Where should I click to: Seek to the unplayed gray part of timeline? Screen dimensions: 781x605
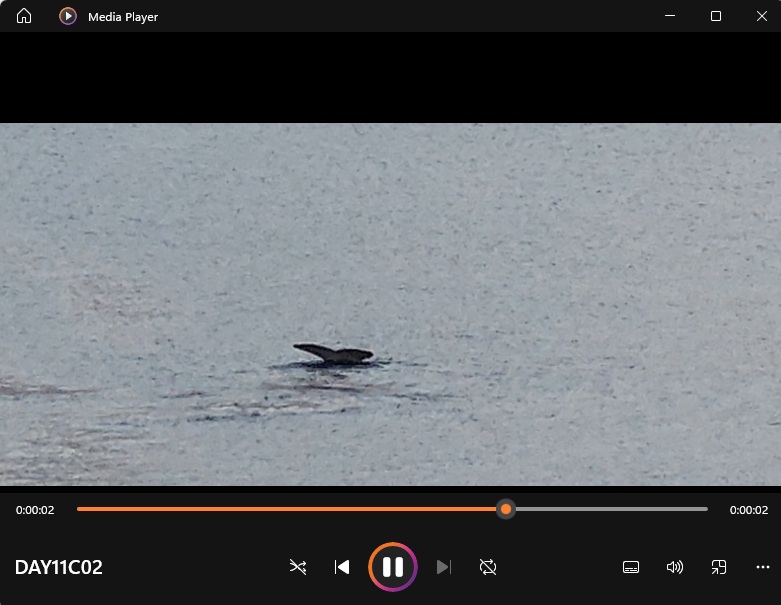tap(610, 509)
